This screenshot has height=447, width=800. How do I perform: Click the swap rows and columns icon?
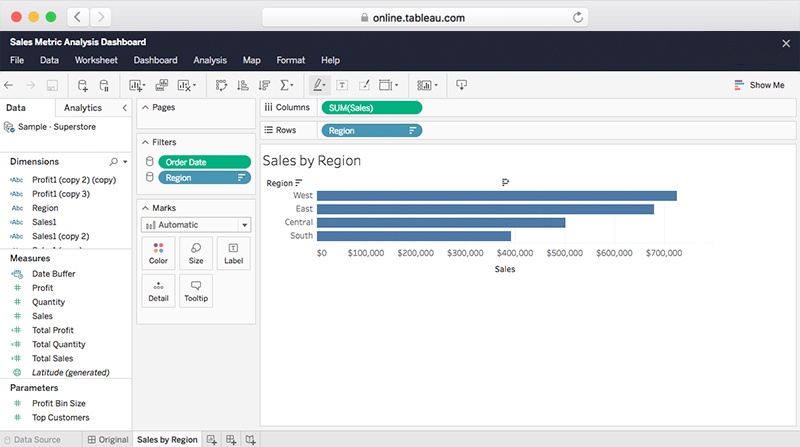click(x=220, y=86)
